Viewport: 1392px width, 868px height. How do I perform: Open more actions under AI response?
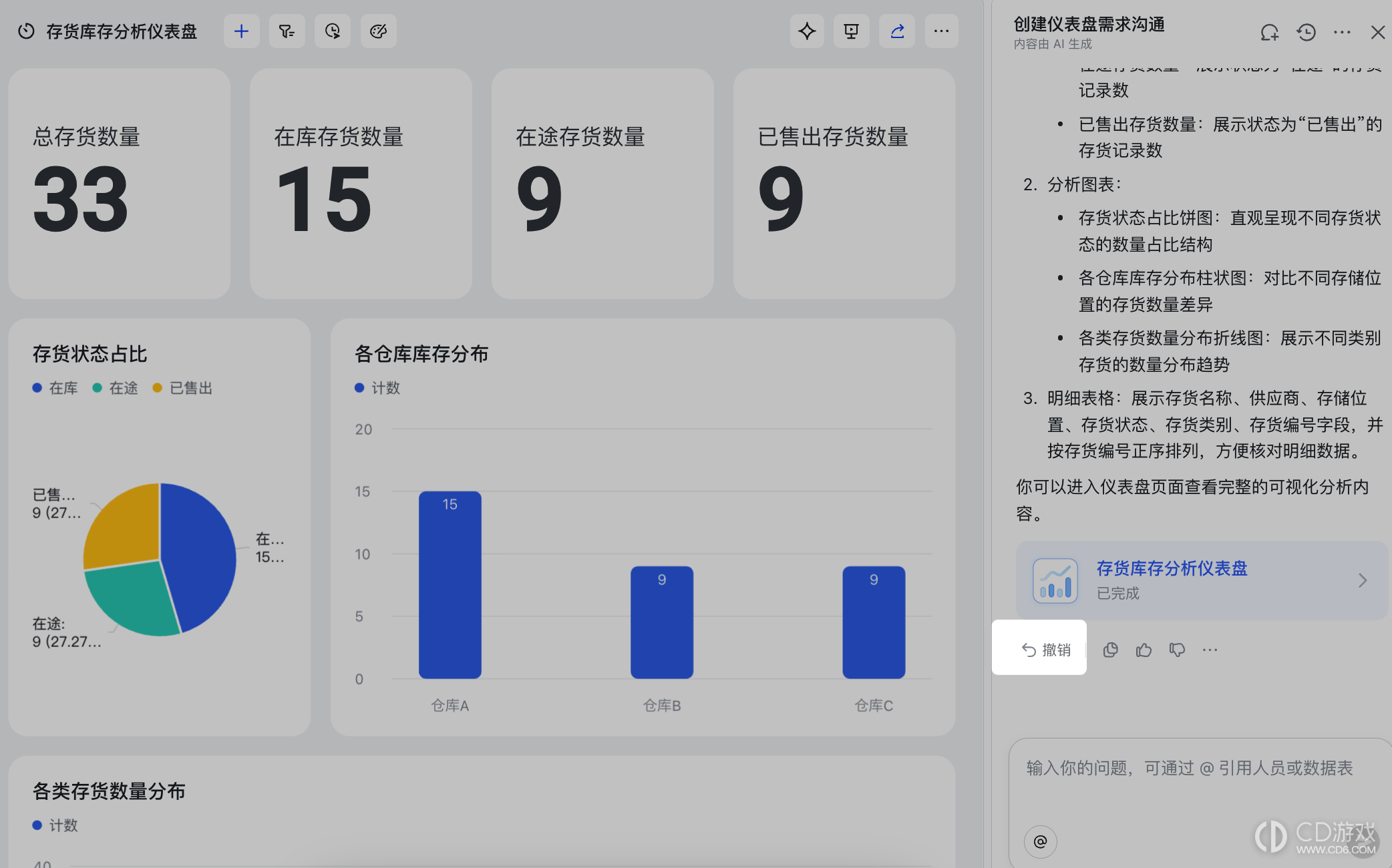(1210, 650)
